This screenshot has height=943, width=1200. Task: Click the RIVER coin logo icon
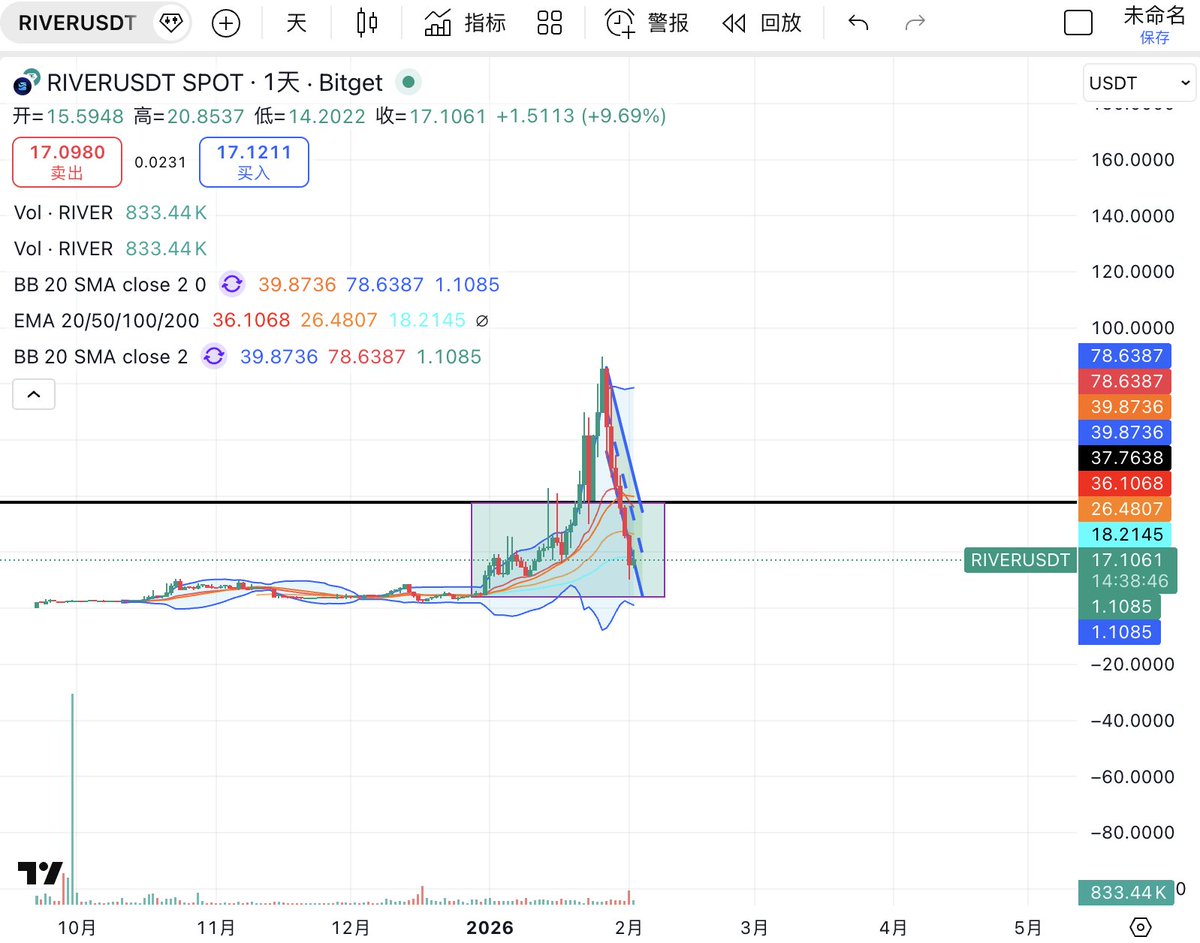tap(28, 82)
